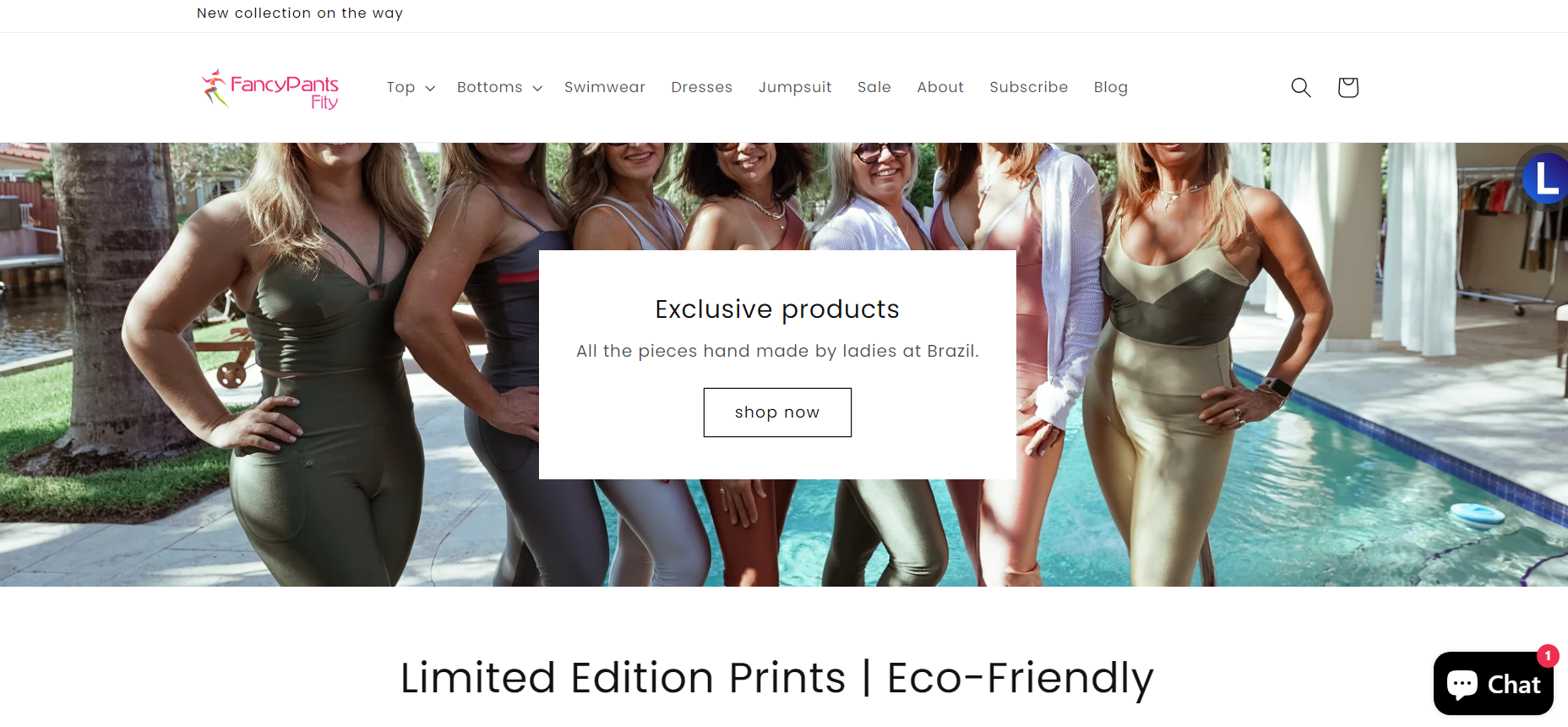The image size is (1568, 727).
Task: Go to the Swimwear page
Action: (x=605, y=87)
